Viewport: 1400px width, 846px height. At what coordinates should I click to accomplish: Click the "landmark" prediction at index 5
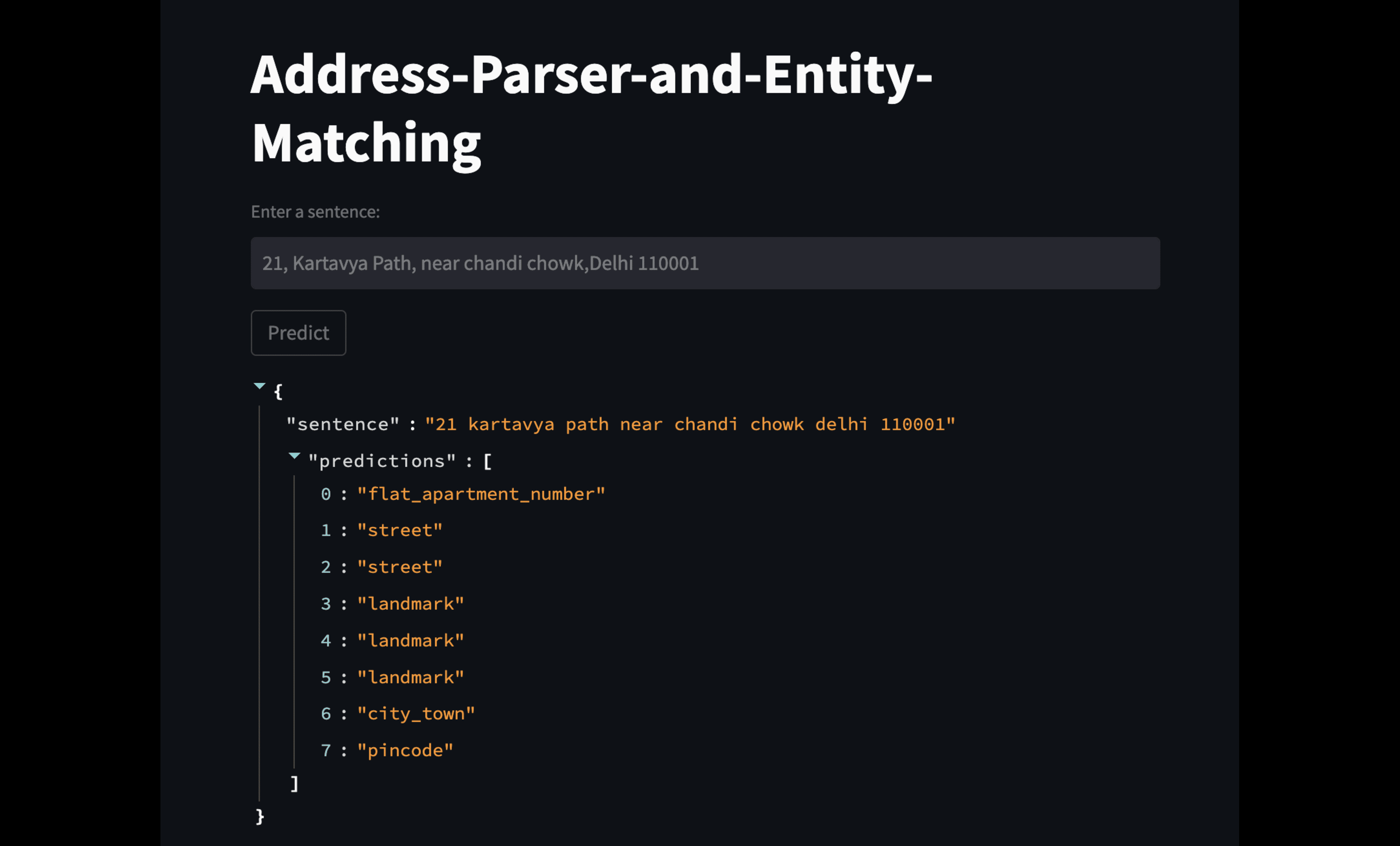coord(410,677)
